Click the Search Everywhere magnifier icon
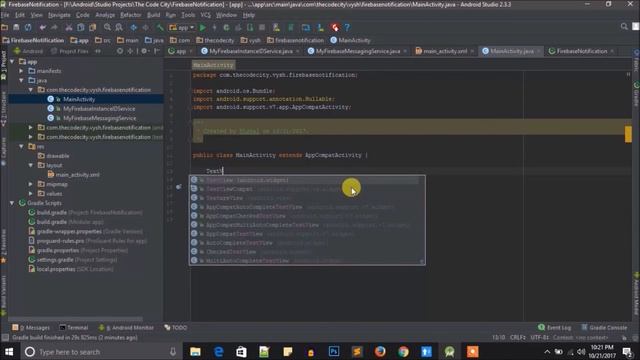The height and width of the screenshot is (360, 640). click(x=624, y=27)
